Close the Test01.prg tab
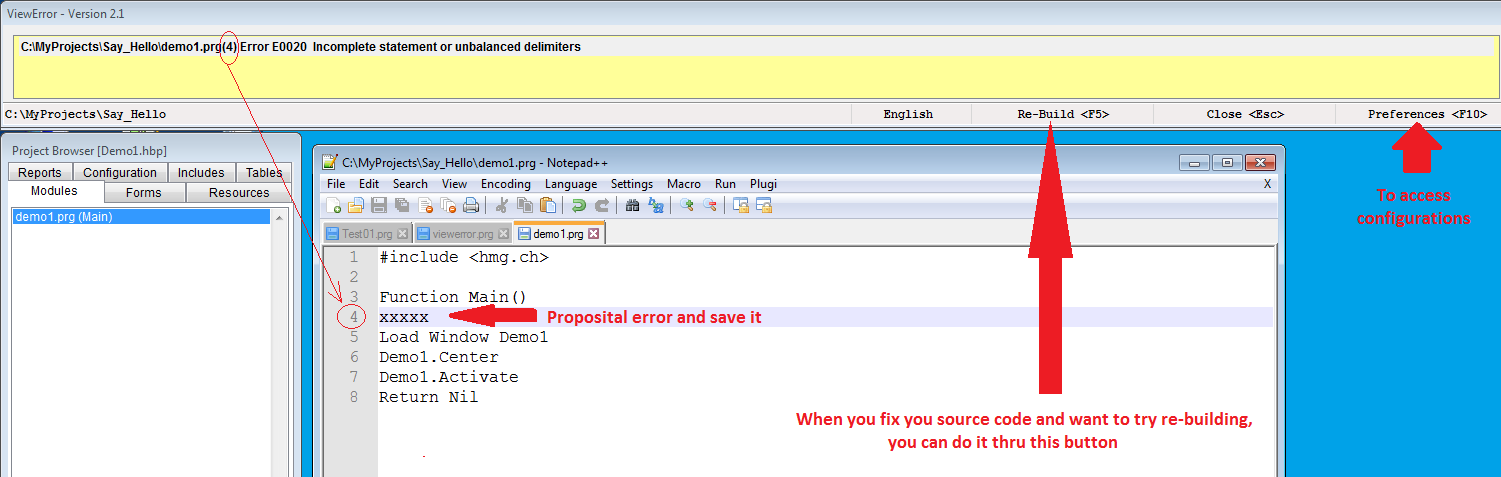This screenshot has height=477, width=1501. (402, 234)
